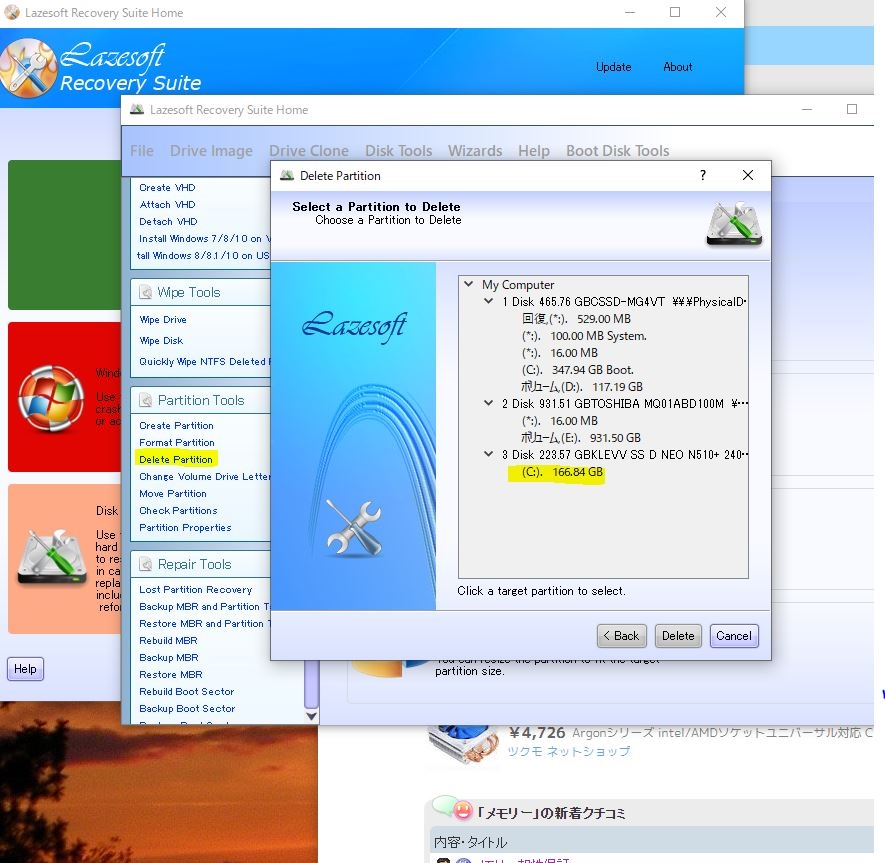Image resolution: width=885 pixels, height=863 pixels.
Task: Collapse Disk 2 TOSHIBA MQ01ABD100M node
Action: click(x=489, y=404)
